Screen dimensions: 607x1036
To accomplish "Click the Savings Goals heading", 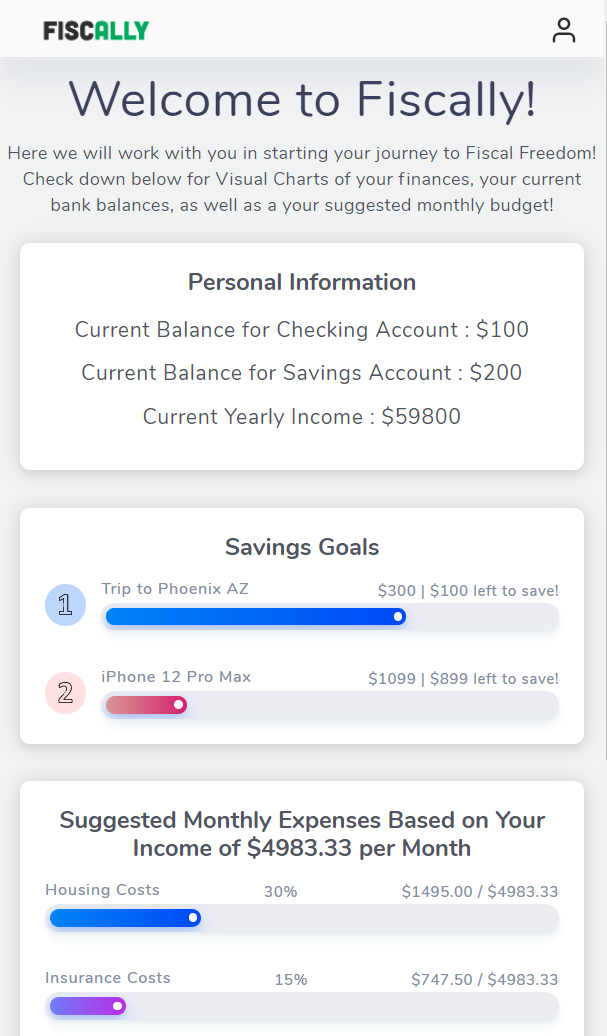I will coord(302,547).
